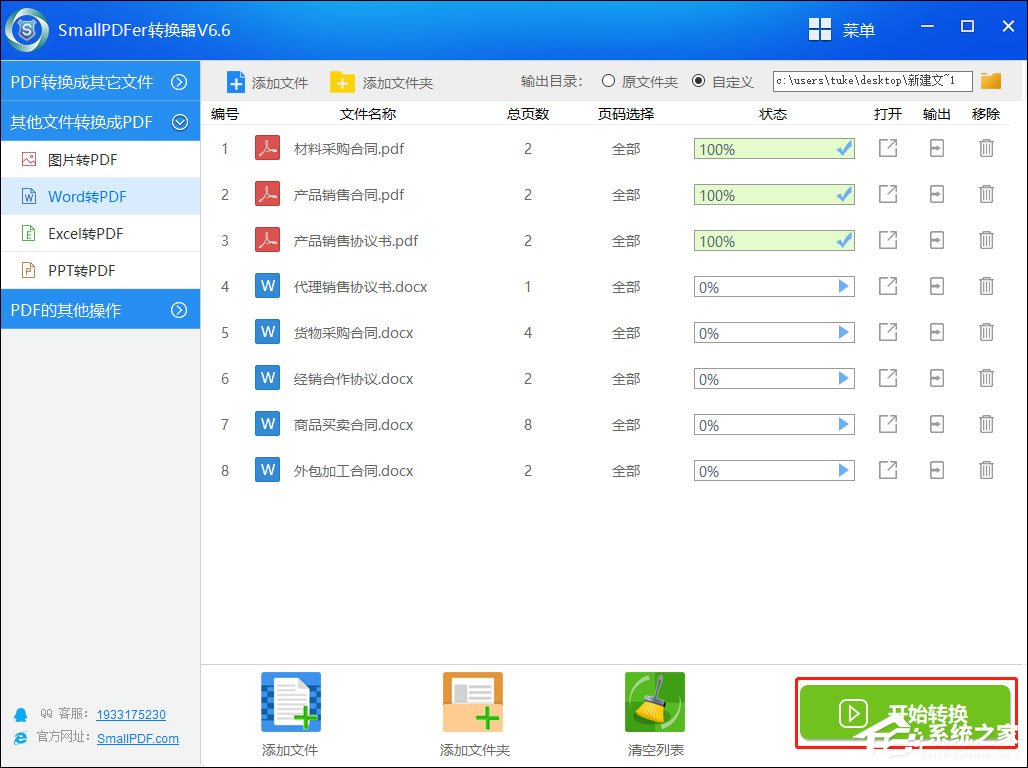This screenshot has height=768, width=1028.
Task: Clear the list using the 清空列表 broom icon
Action: pyautogui.click(x=654, y=702)
